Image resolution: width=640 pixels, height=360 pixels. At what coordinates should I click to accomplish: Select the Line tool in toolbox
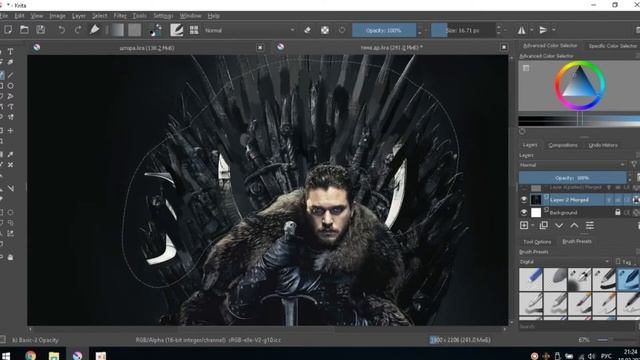(11, 75)
